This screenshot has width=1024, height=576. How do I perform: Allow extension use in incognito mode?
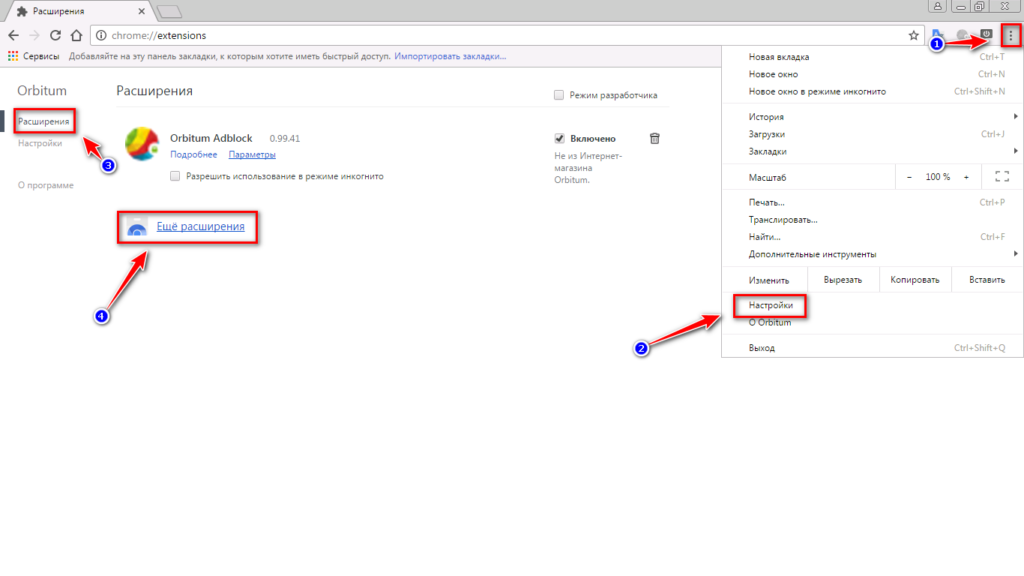pos(175,176)
